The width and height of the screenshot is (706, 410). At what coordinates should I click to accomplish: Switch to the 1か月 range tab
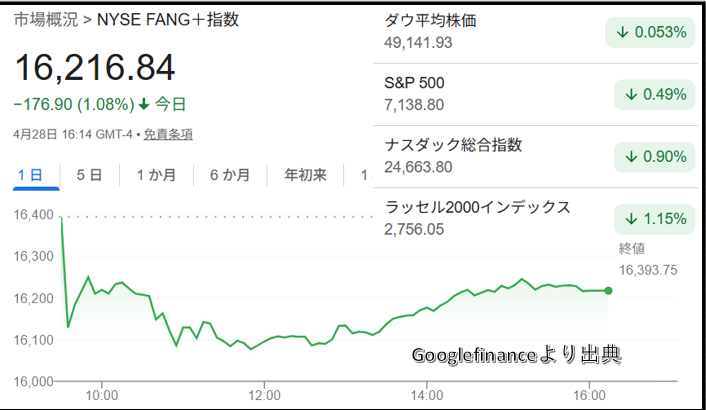156,175
